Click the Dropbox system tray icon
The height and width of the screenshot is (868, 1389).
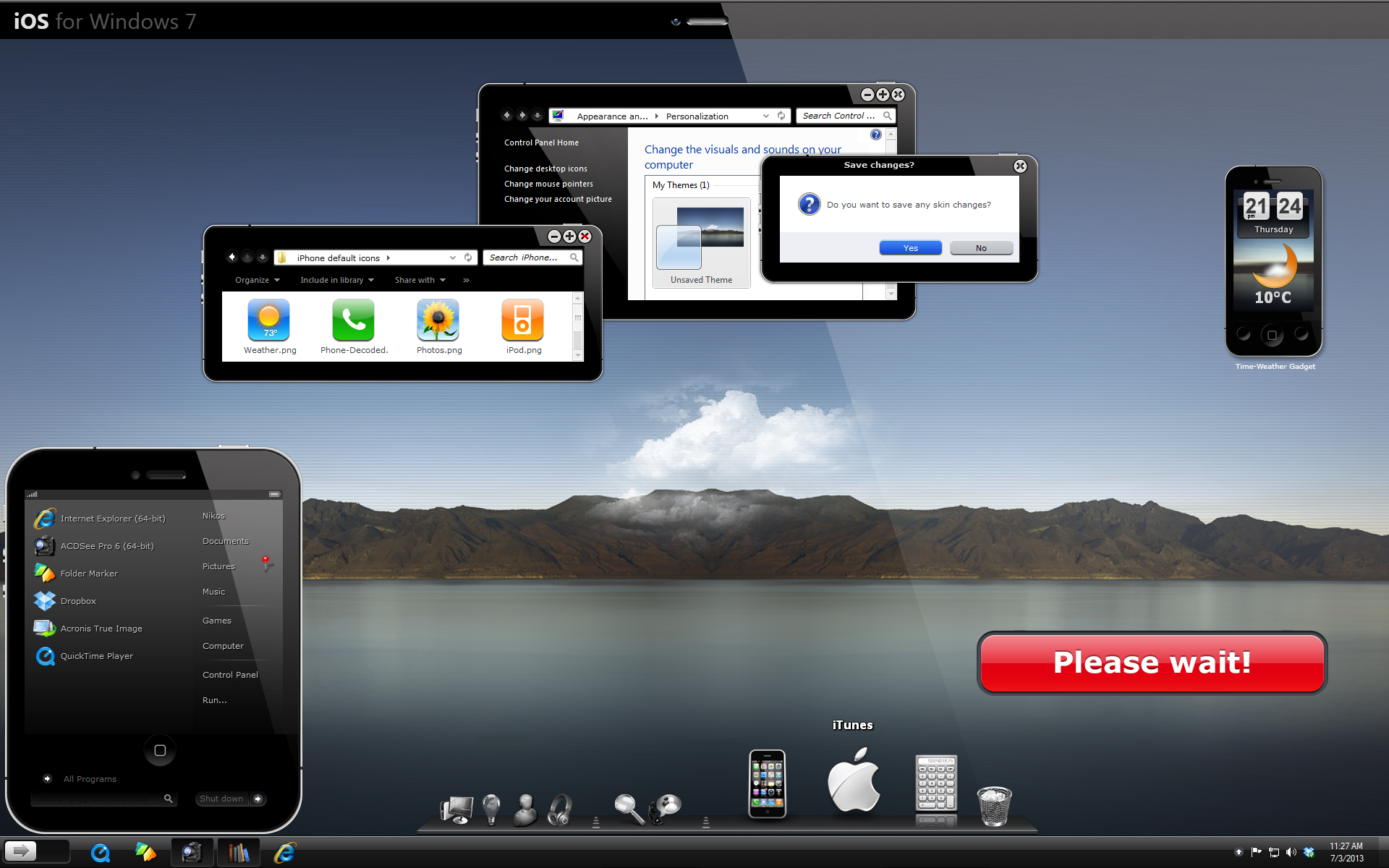[1309, 852]
